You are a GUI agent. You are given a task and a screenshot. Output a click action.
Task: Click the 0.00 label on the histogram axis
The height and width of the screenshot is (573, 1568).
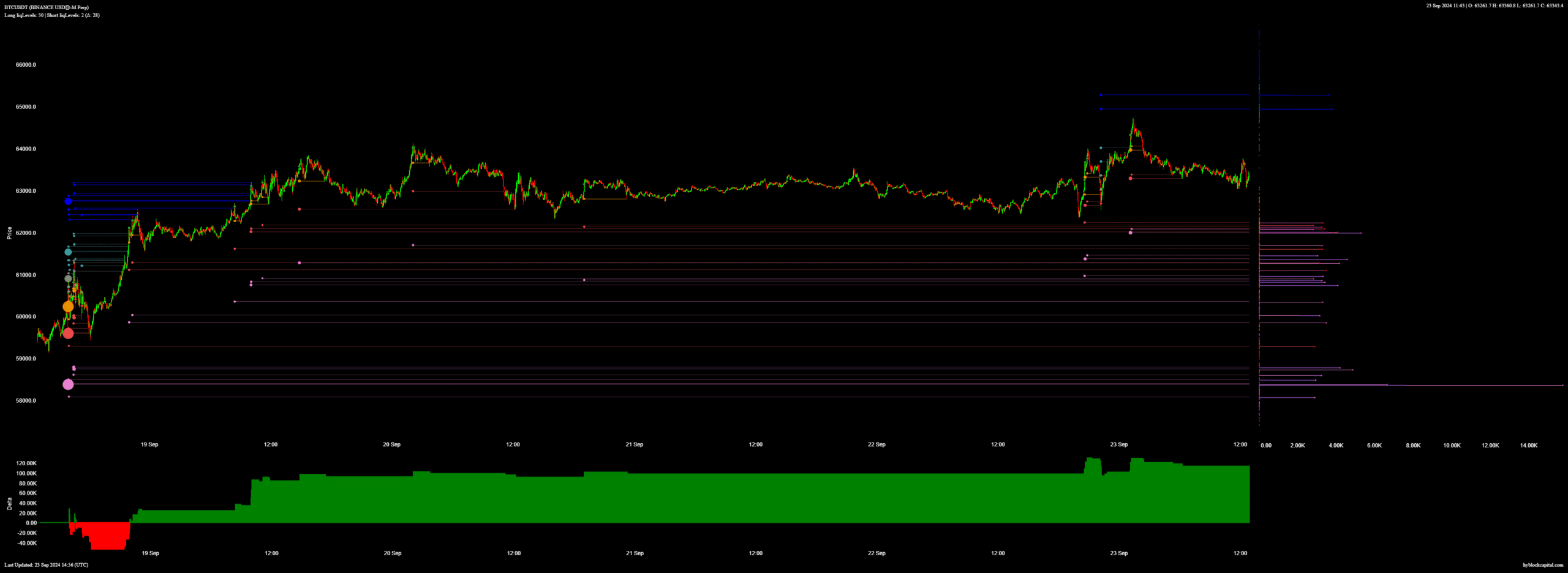pyautogui.click(x=1266, y=446)
